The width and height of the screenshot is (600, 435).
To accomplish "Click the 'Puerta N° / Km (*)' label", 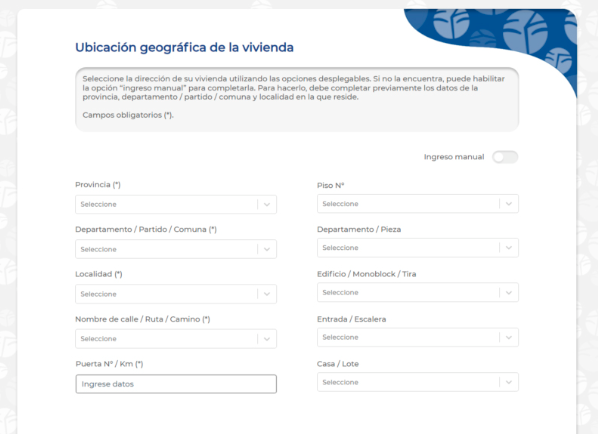I will [109, 364].
